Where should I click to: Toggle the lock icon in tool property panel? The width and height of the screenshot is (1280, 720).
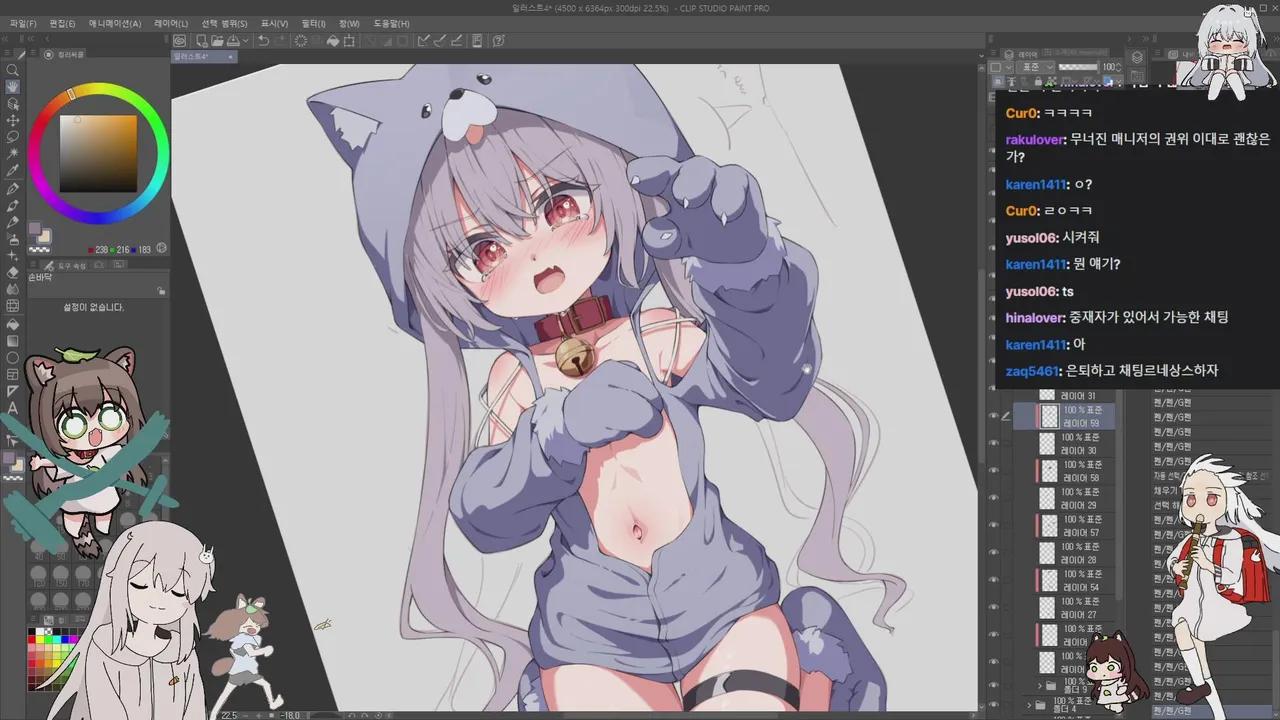coord(161,291)
